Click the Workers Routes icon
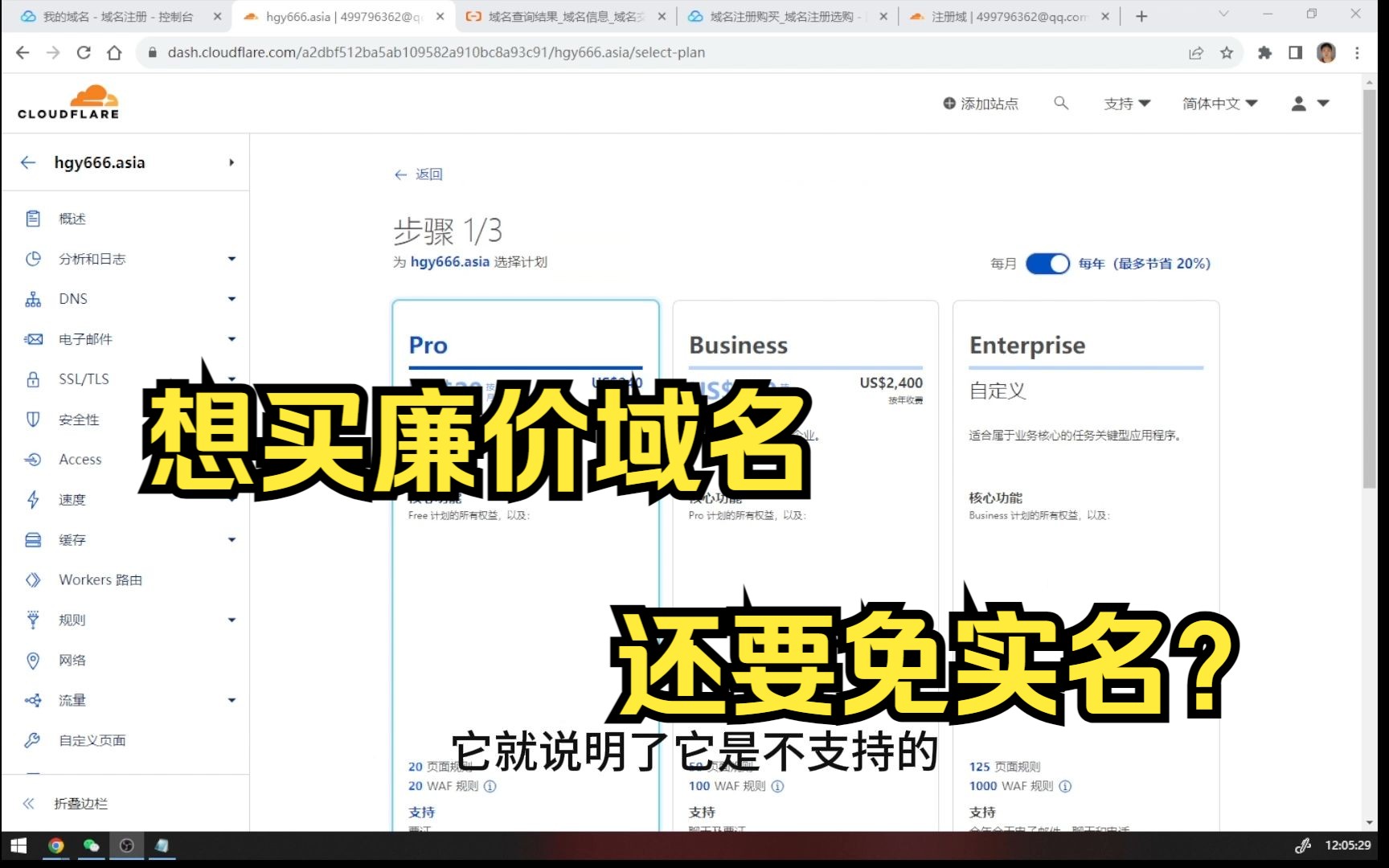This screenshot has height=868, width=1389. (33, 580)
